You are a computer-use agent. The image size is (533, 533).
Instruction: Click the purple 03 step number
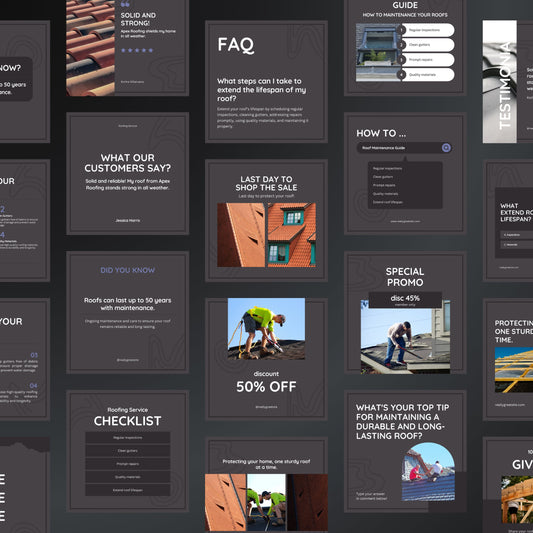(x=34, y=355)
